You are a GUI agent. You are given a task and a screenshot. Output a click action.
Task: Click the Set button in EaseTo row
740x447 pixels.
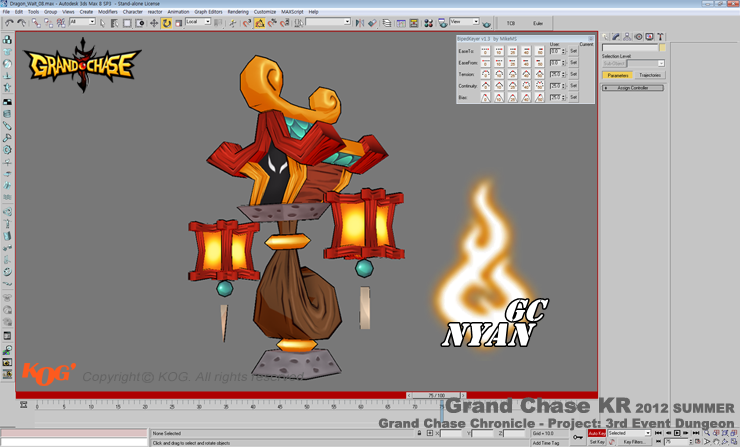coord(573,51)
